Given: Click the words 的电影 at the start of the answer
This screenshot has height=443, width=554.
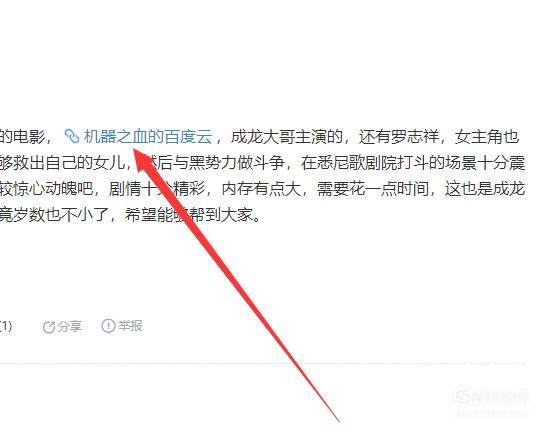Looking at the screenshot, I should (x=22, y=137).
